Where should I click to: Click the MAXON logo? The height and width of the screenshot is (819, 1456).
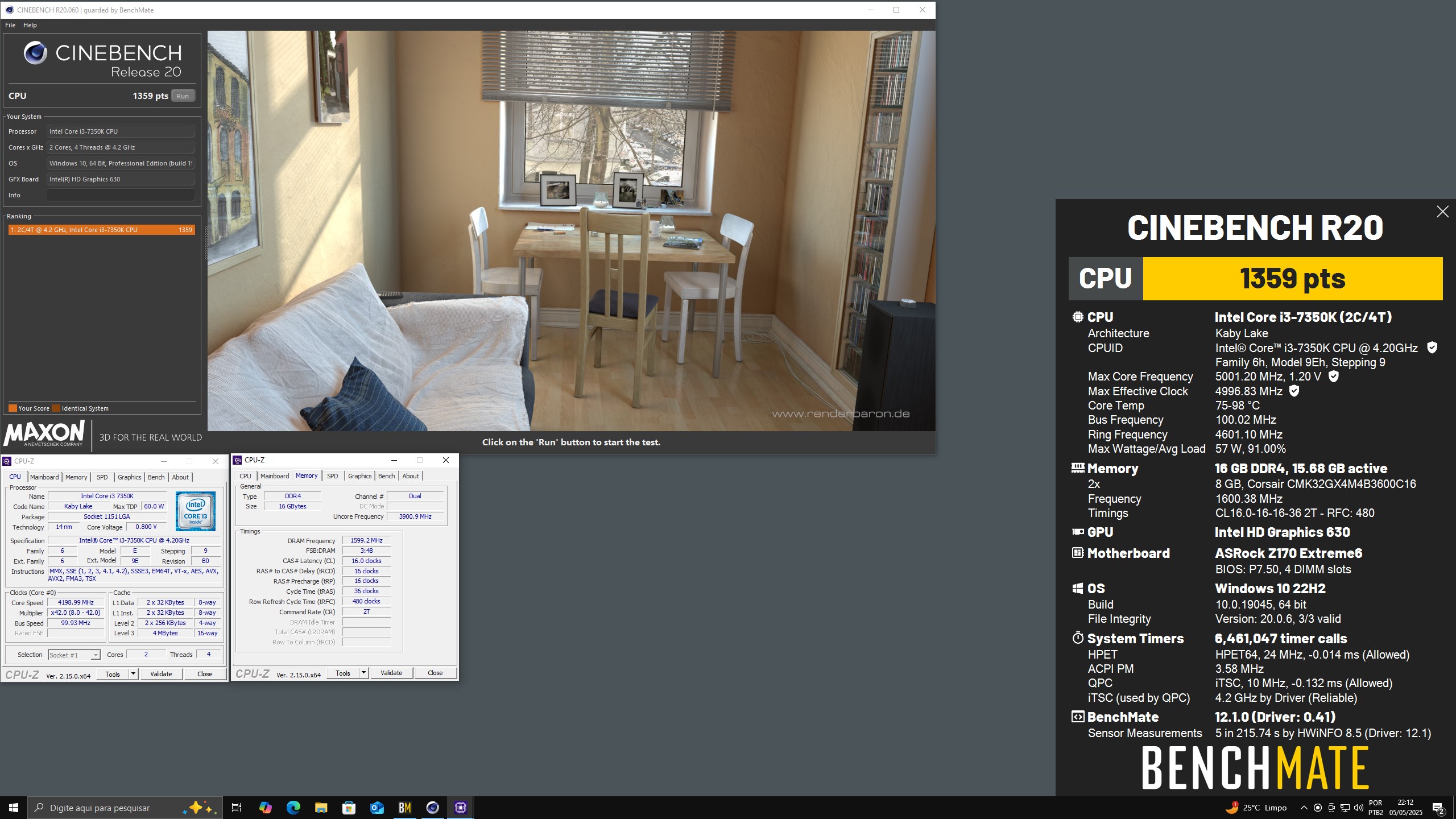pos(44,433)
